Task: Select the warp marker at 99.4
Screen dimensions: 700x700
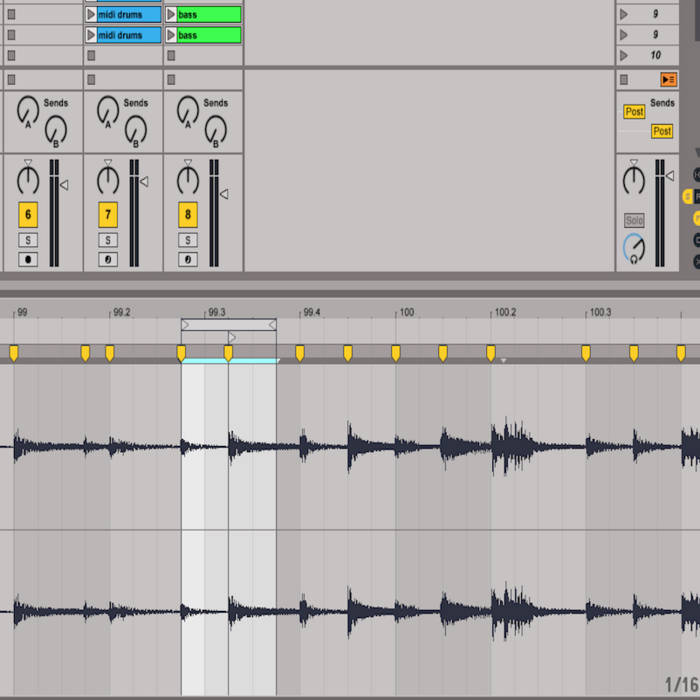Action: pyautogui.click(x=300, y=353)
